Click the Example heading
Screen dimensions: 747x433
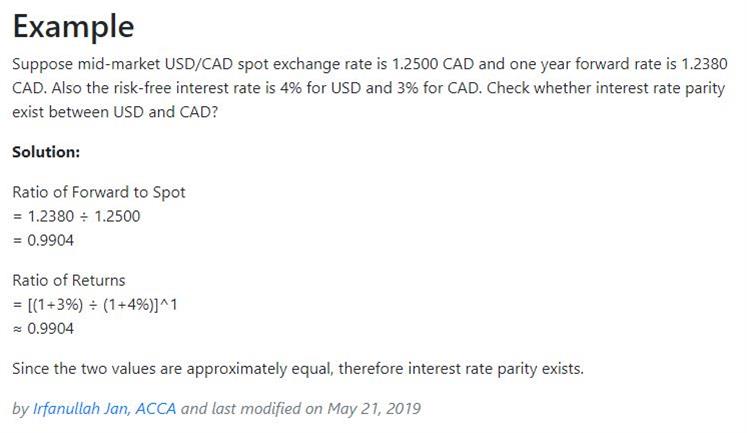pos(73,26)
